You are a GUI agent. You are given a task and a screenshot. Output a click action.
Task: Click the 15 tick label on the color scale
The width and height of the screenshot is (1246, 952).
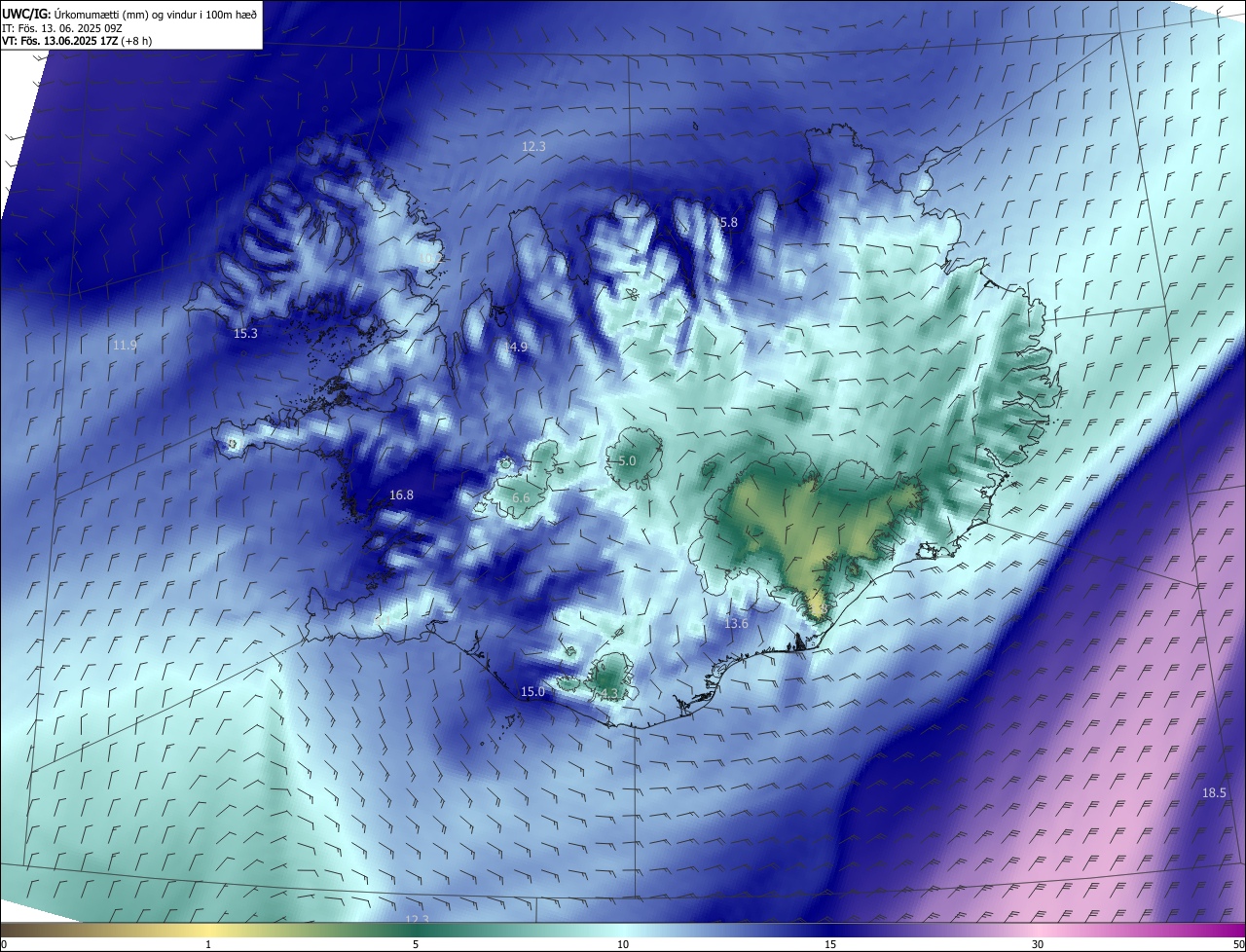(830, 944)
